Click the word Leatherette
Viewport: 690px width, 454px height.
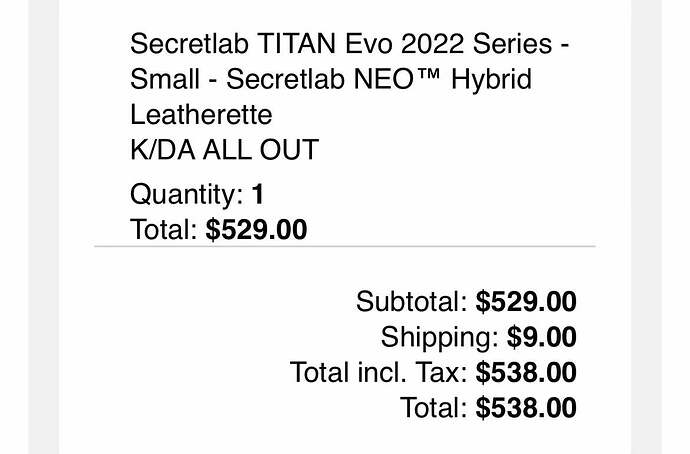coord(201,115)
